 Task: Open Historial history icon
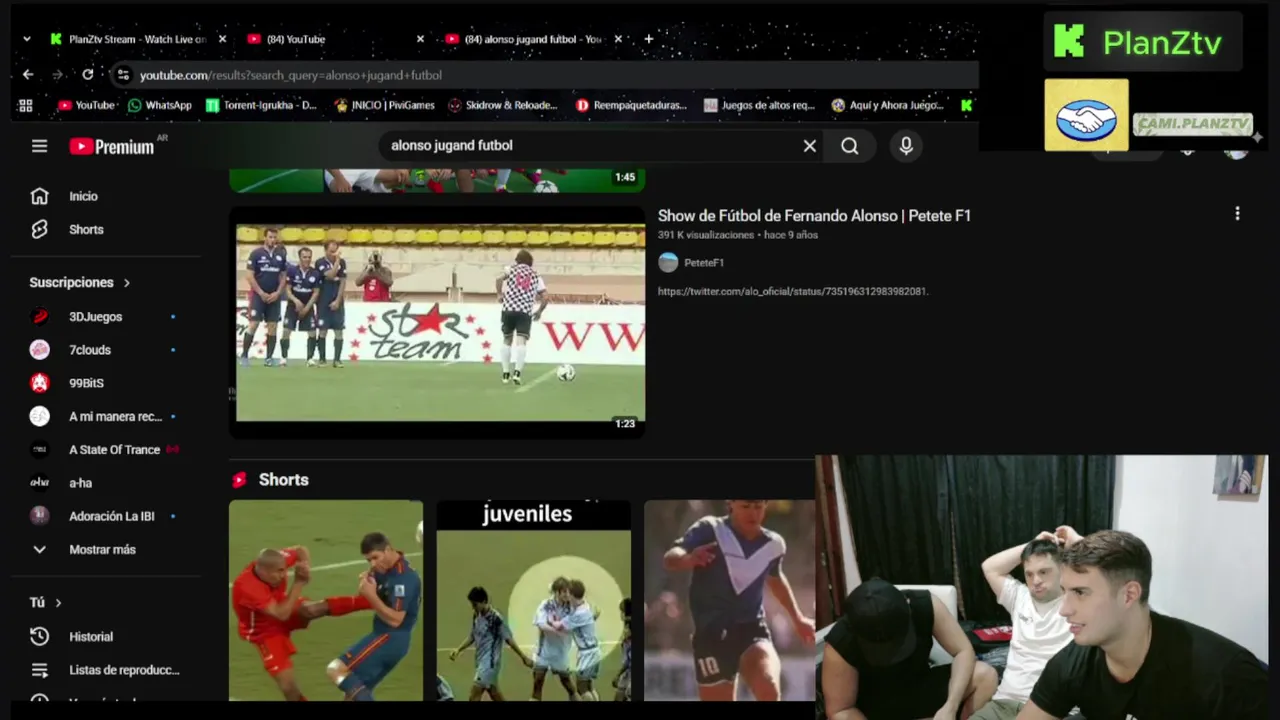pyautogui.click(x=39, y=636)
